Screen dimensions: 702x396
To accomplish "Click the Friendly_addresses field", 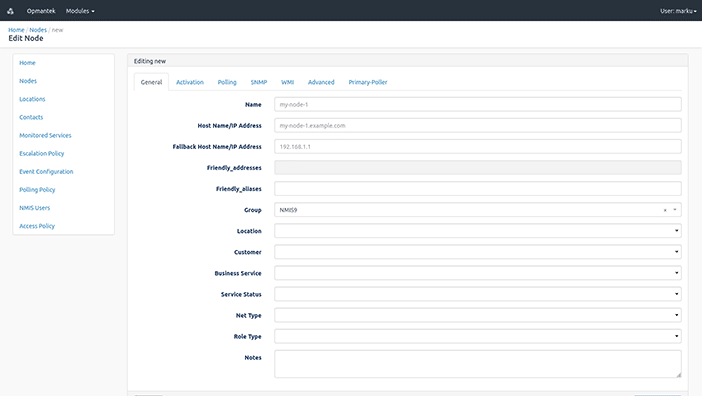I will 478,168.
